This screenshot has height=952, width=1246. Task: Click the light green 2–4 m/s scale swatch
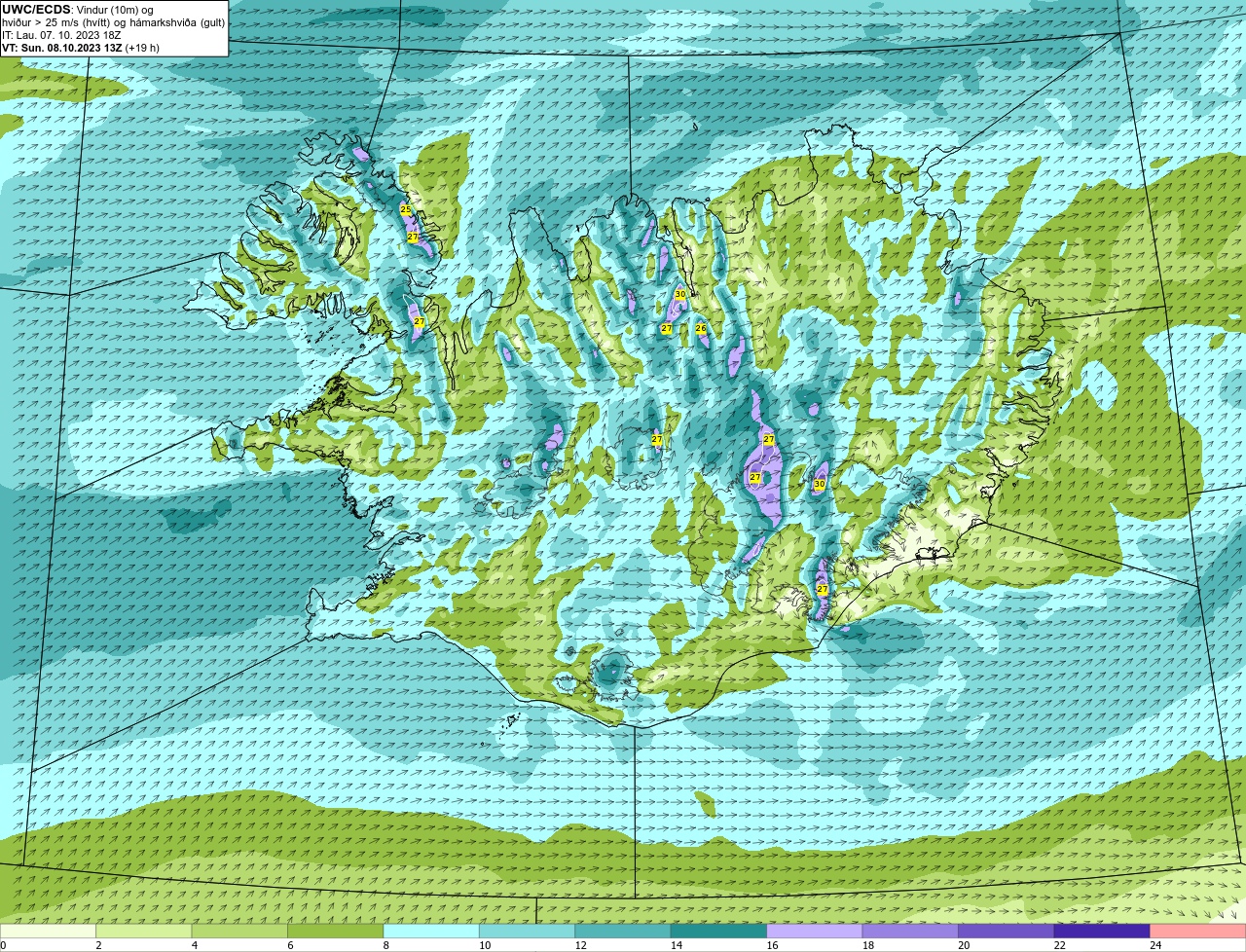[144, 931]
